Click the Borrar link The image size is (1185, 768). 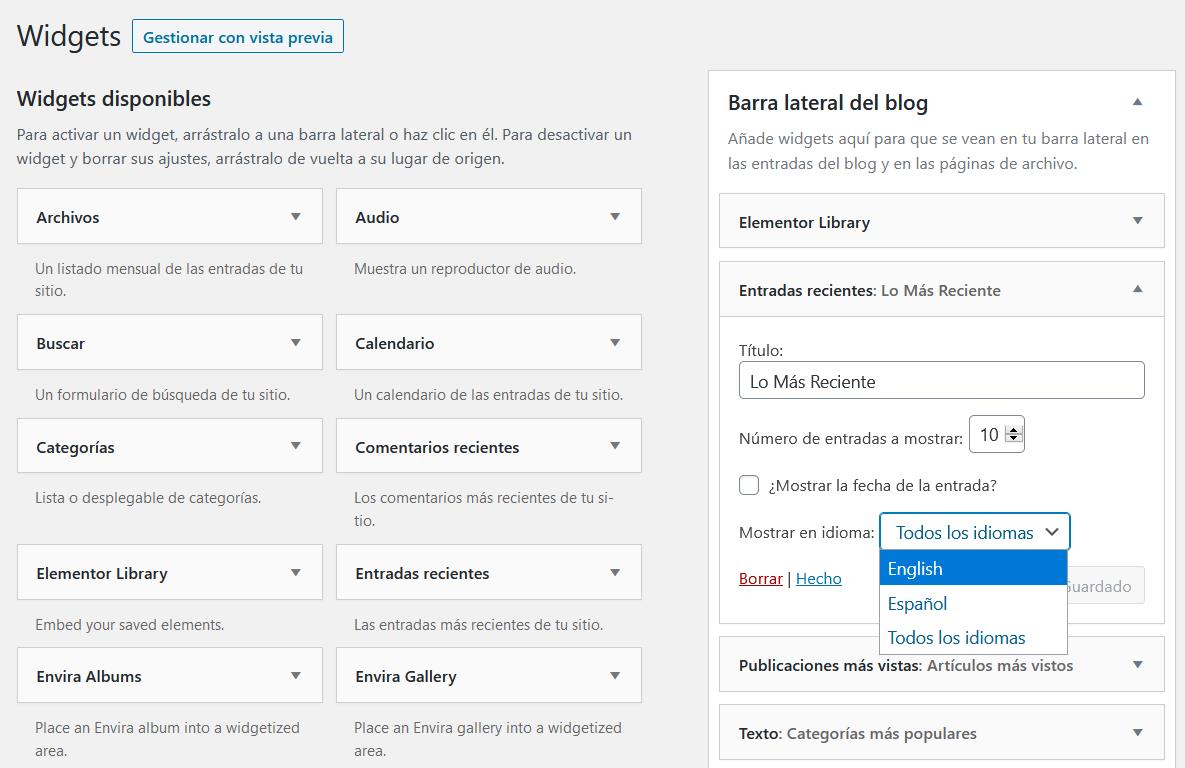pyautogui.click(x=760, y=578)
